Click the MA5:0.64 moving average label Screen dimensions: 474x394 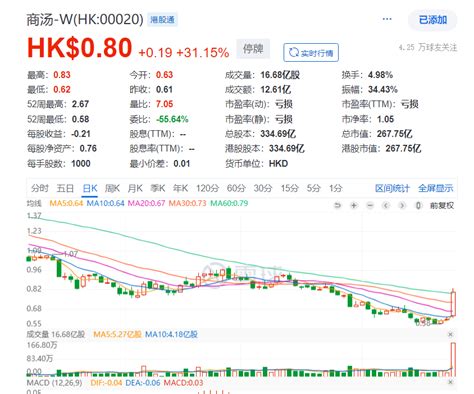[x=66, y=203]
